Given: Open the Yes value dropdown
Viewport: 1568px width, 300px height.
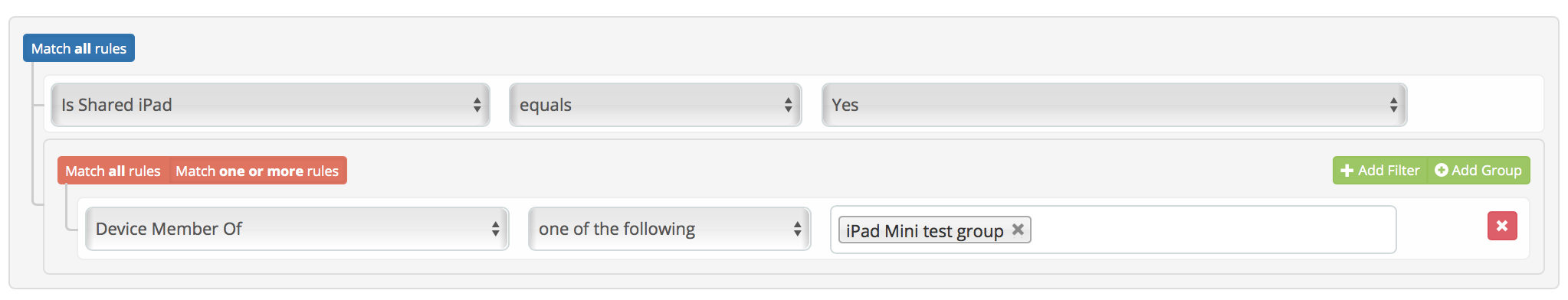Looking at the screenshot, I should click(x=1114, y=105).
